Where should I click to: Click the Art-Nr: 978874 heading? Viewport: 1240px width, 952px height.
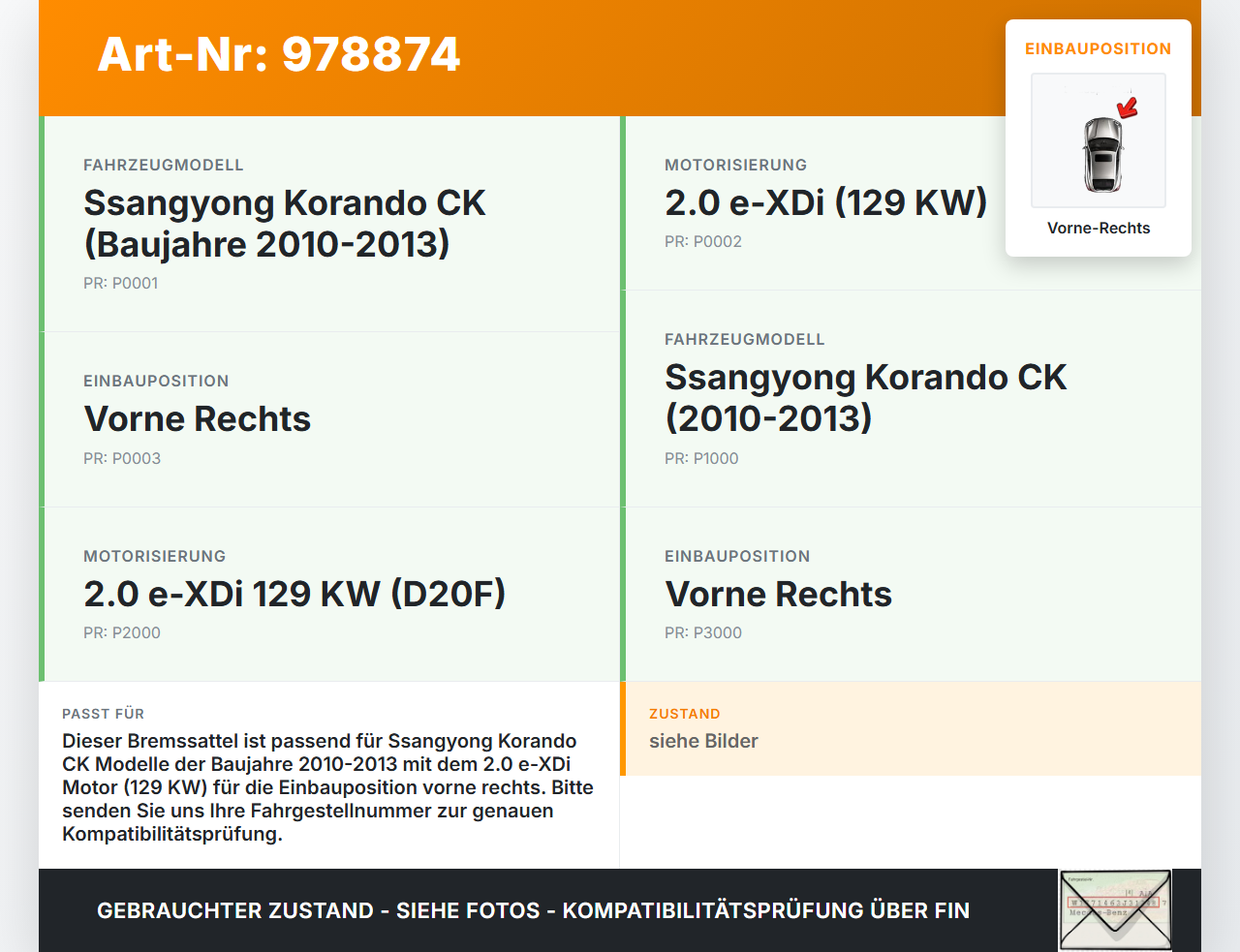tap(279, 54)
